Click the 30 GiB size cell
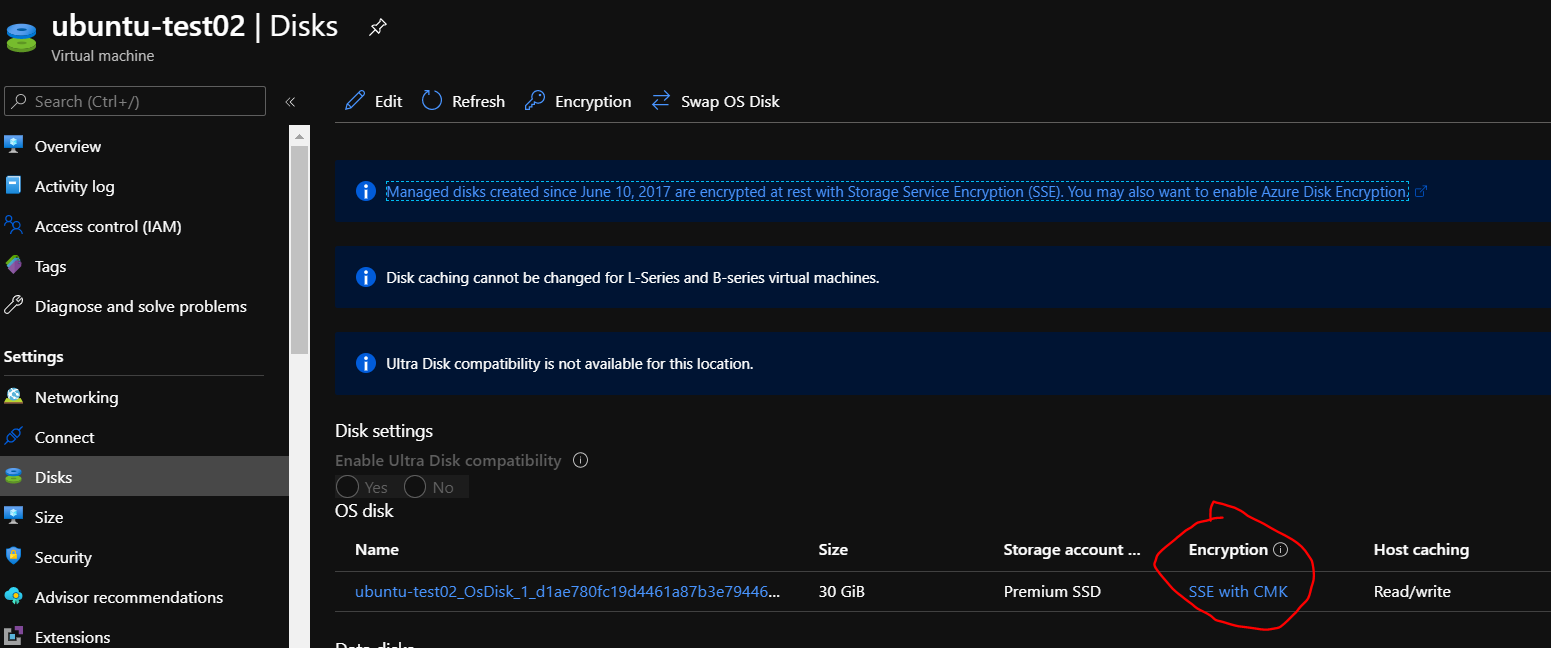The image size is (1551, 648). pos(841,591)
